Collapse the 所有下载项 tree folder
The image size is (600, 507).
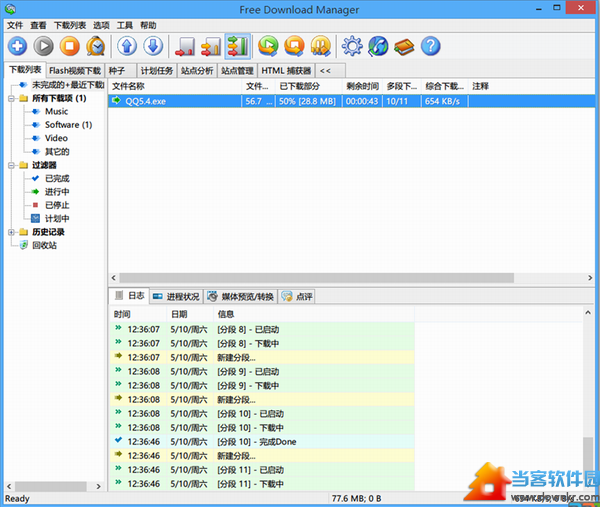10,99
